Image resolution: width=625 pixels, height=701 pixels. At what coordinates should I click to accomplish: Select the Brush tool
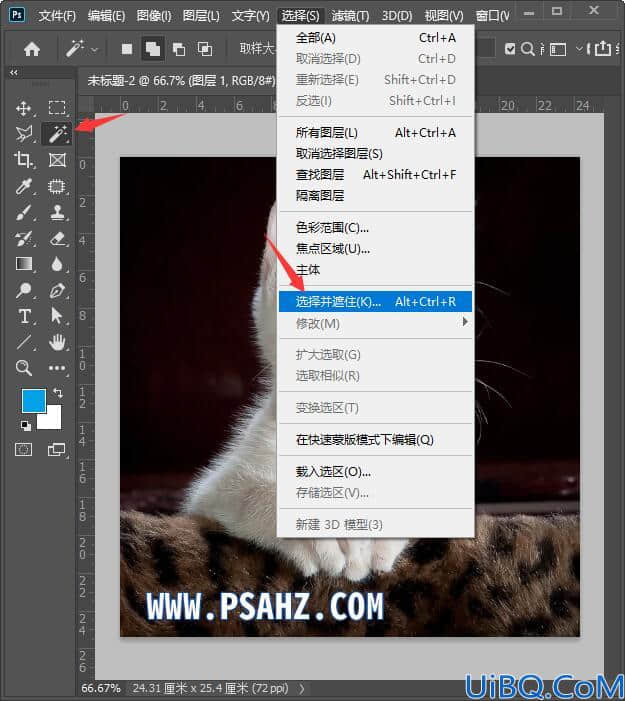coord(23,212)
